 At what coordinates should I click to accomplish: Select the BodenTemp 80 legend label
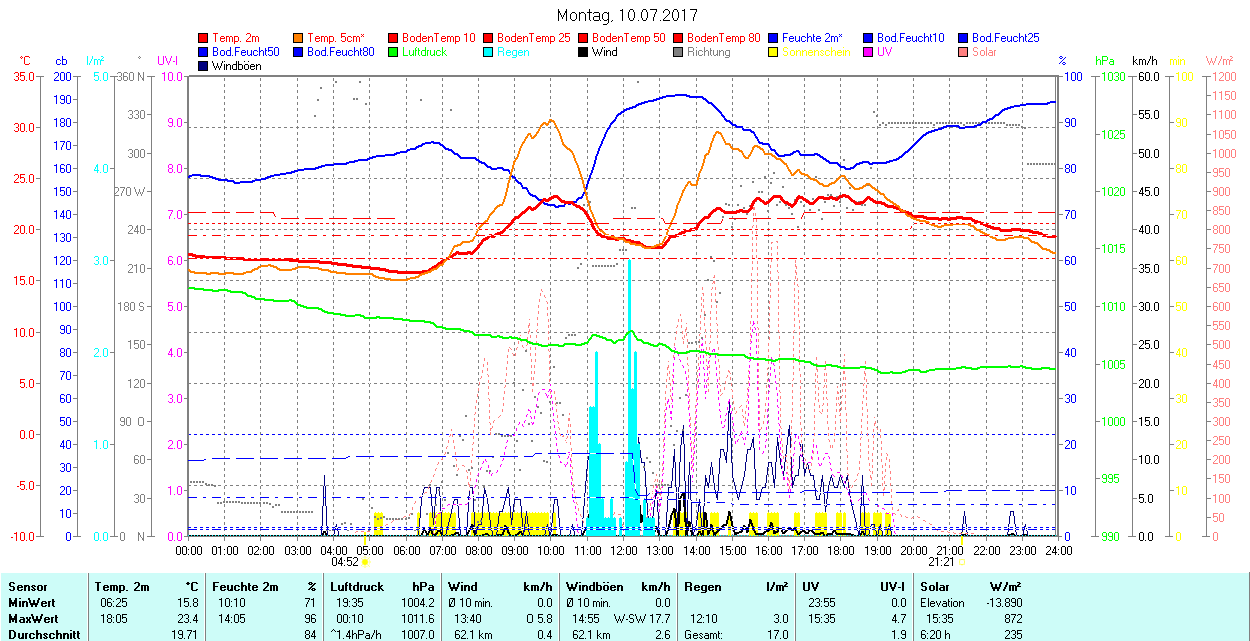(x=724, y=37)
